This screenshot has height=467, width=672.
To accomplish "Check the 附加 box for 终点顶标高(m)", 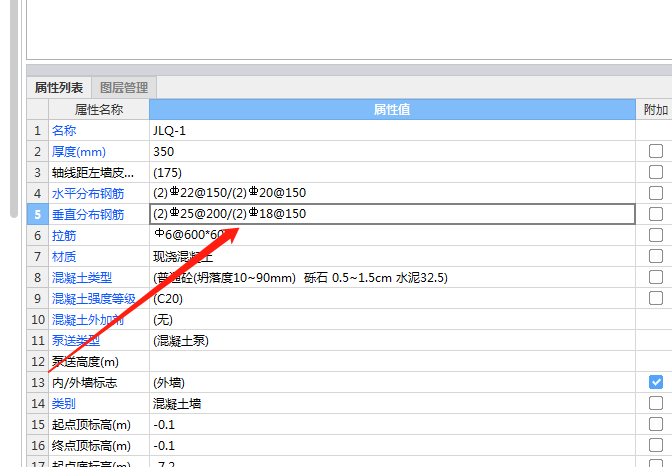I will tap(656, 445).
